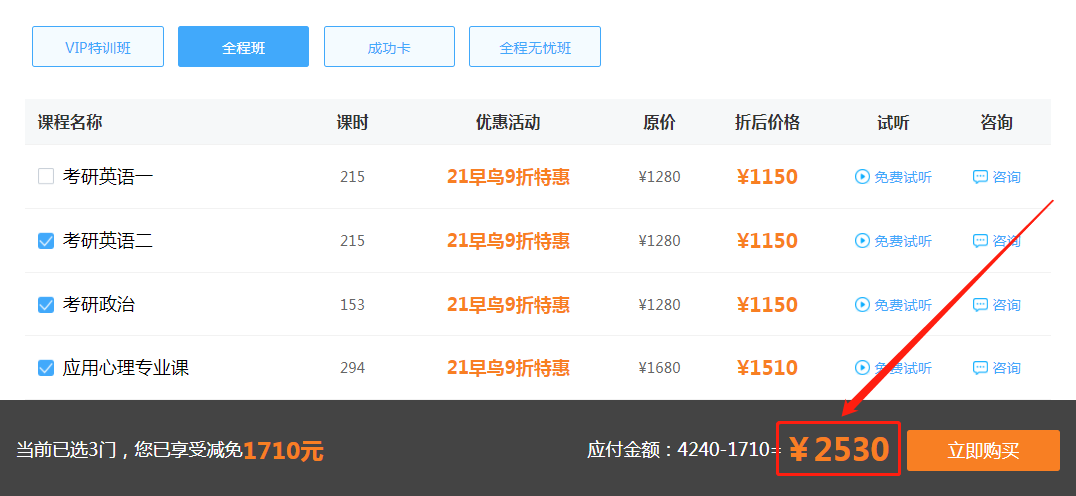Uncheck the 考研政治 course checkbox
Viewport: 1076px width, 496px height.
pos(46,305)
